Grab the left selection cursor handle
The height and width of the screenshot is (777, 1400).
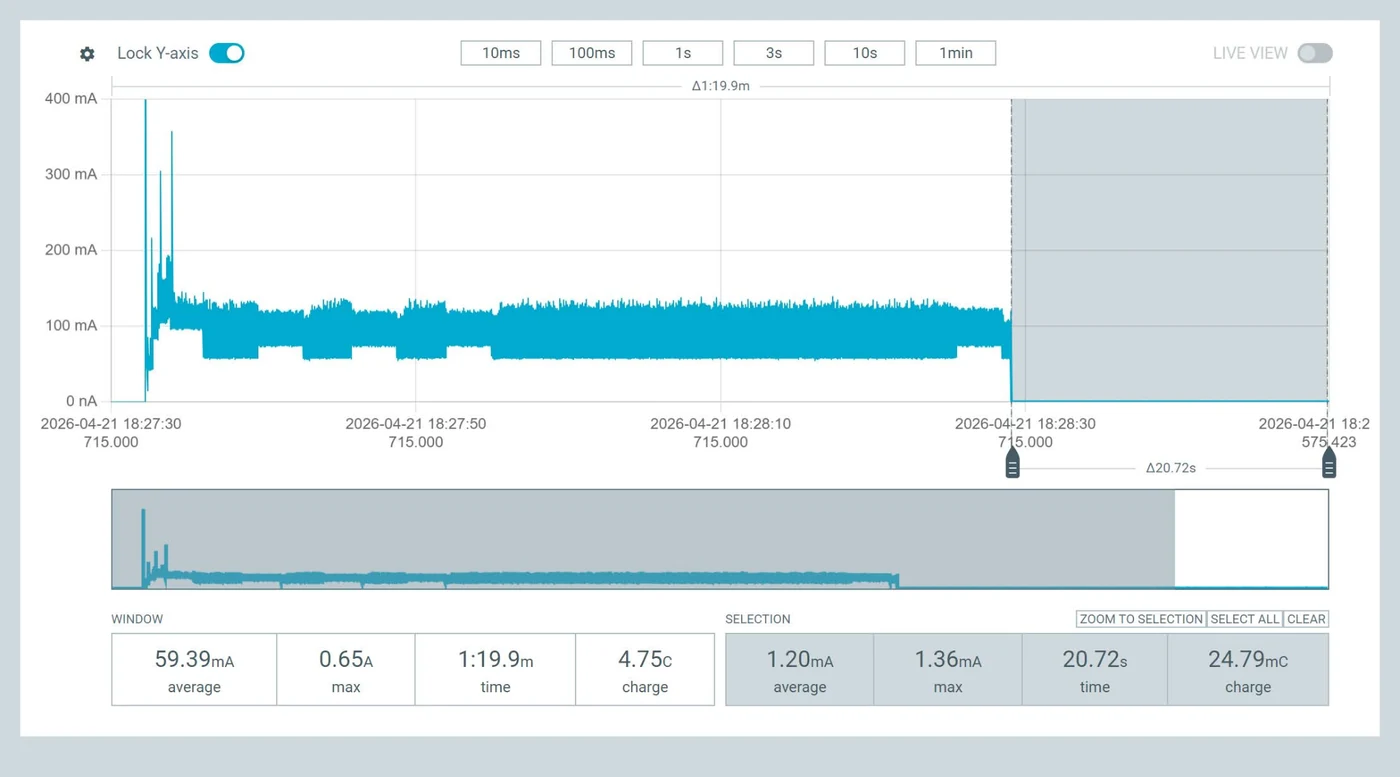1012,463
